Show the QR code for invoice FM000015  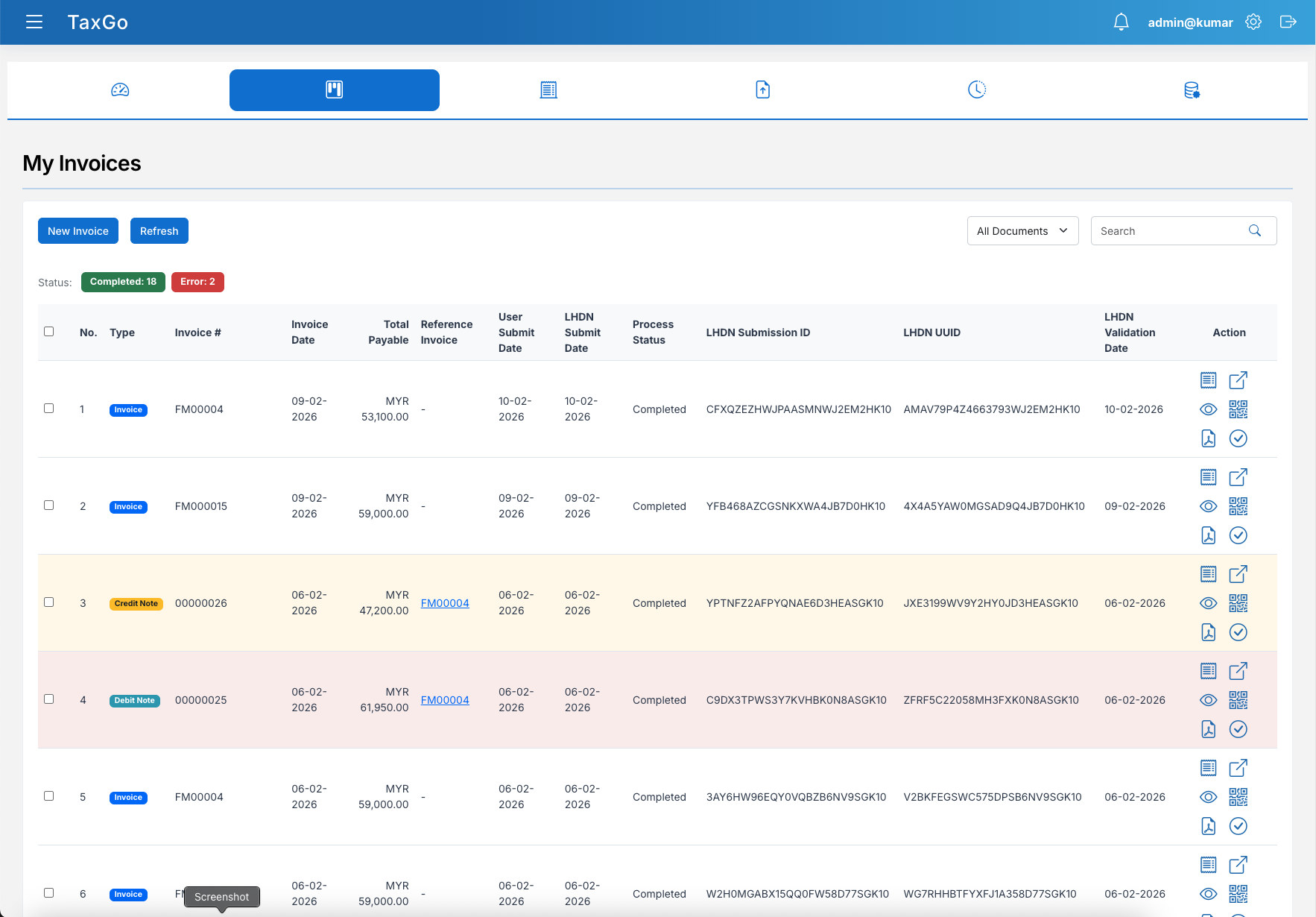pos(1239,506)
